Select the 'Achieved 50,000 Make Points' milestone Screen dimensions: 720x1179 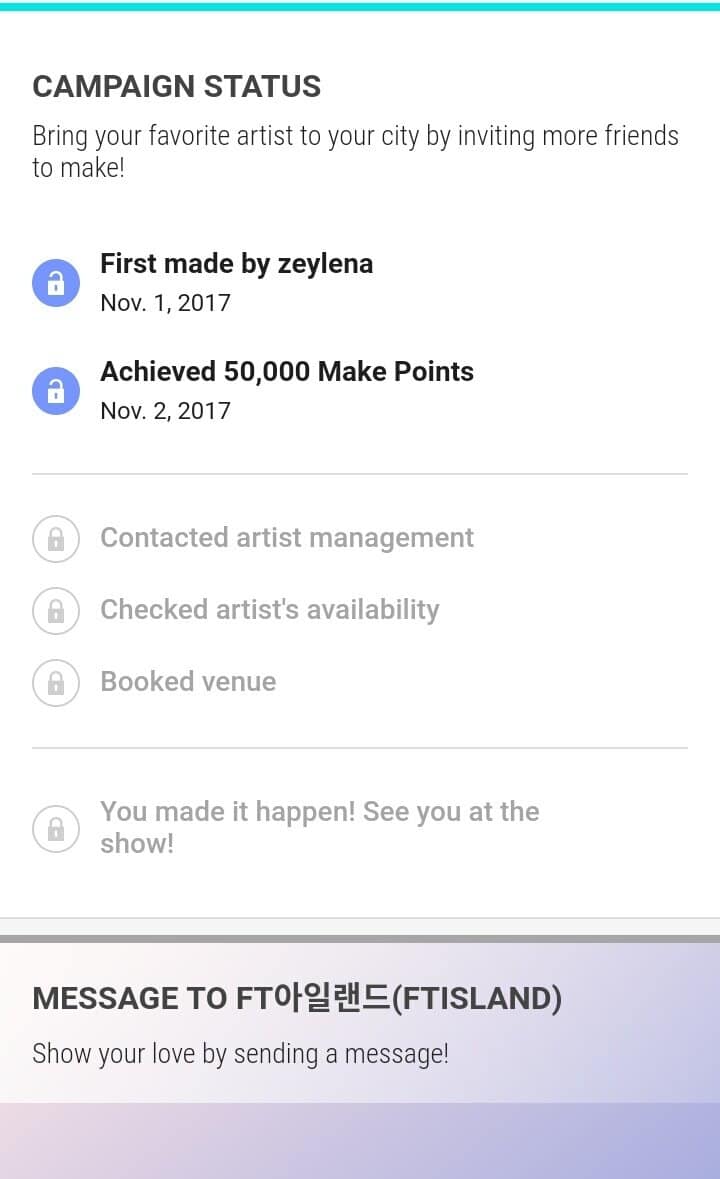[x=287, y=372]
